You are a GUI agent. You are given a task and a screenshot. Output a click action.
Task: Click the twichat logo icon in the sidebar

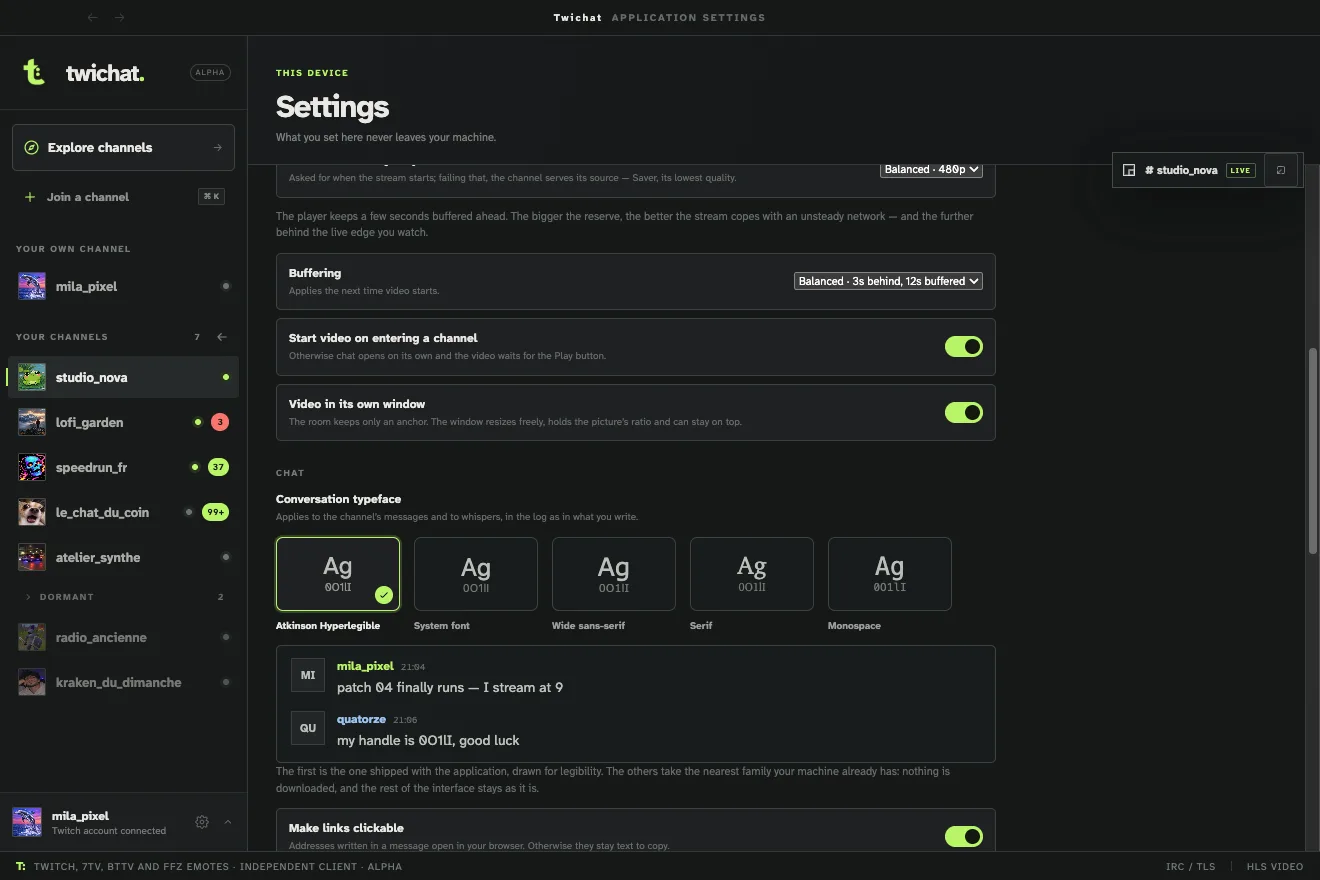[34, 72]
